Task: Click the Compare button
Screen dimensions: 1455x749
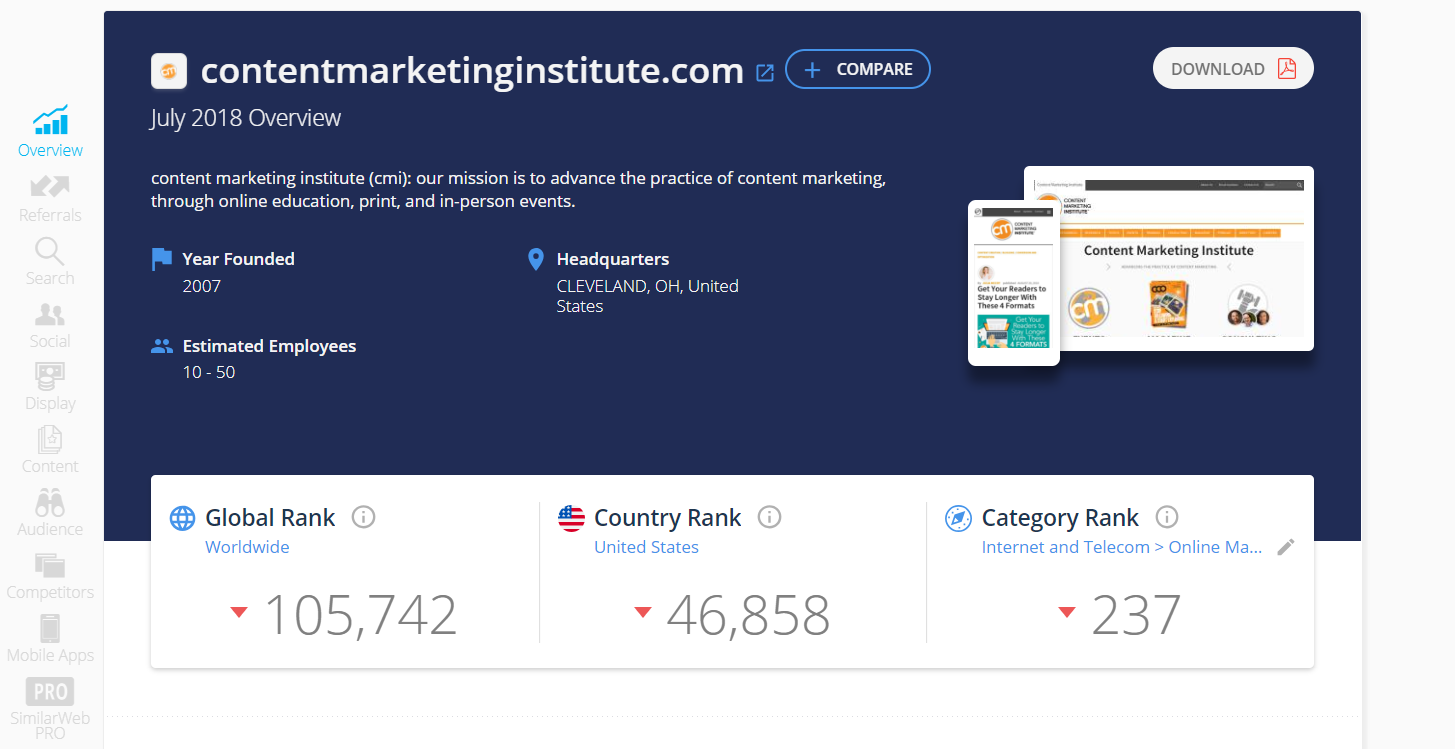Action: (858, 69)
